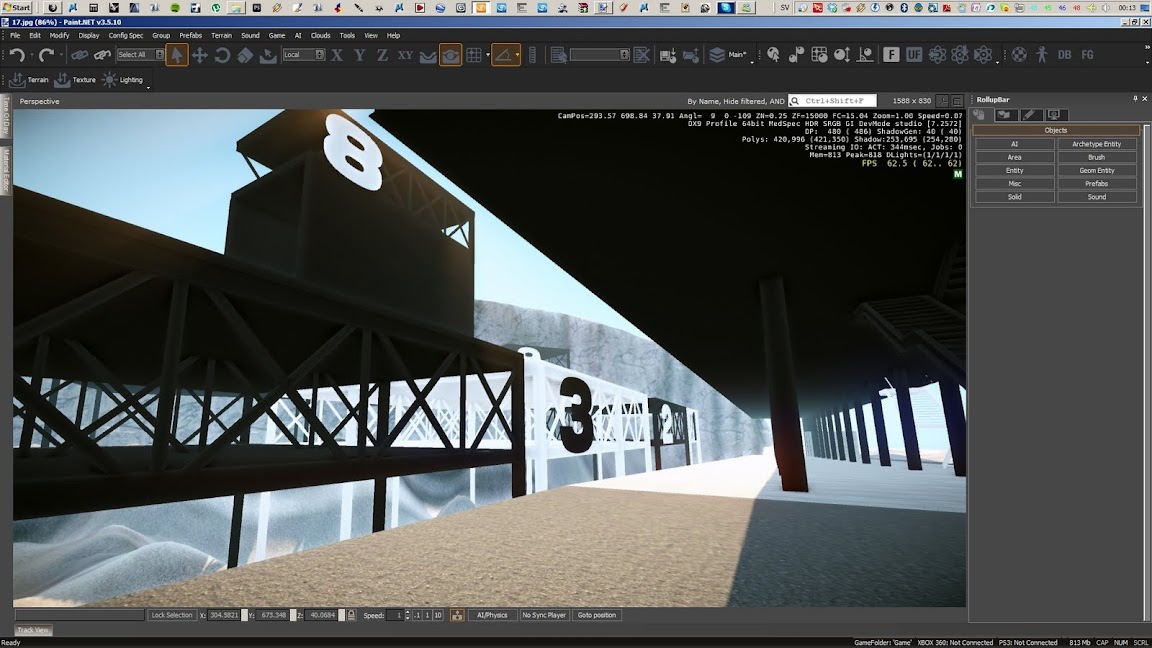Screen dimensions: 1152x648
Task: Activate the Select Terrain tool
Action: coord(267,55)
